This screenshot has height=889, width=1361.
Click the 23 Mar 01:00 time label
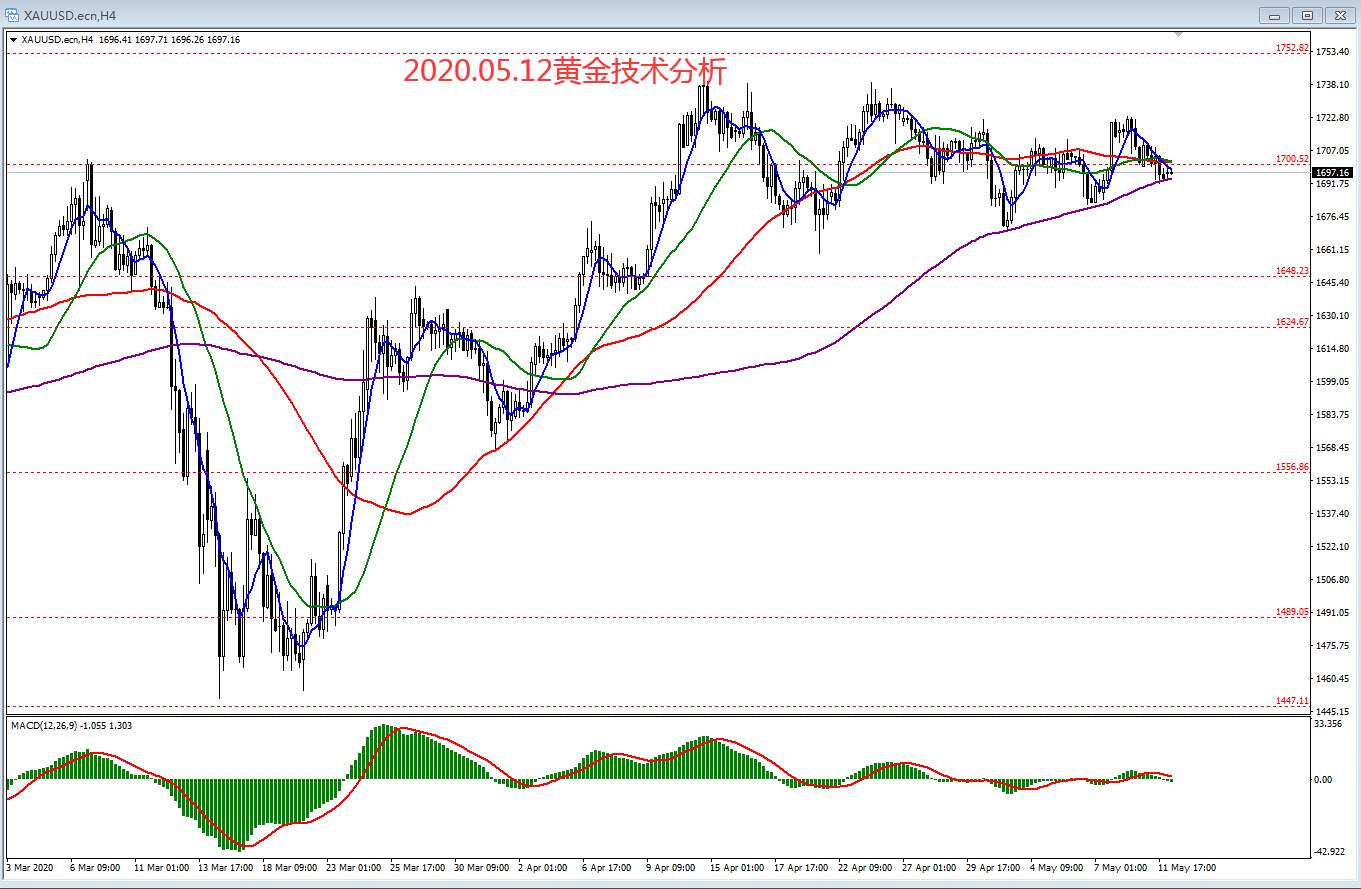pos(355,868)
